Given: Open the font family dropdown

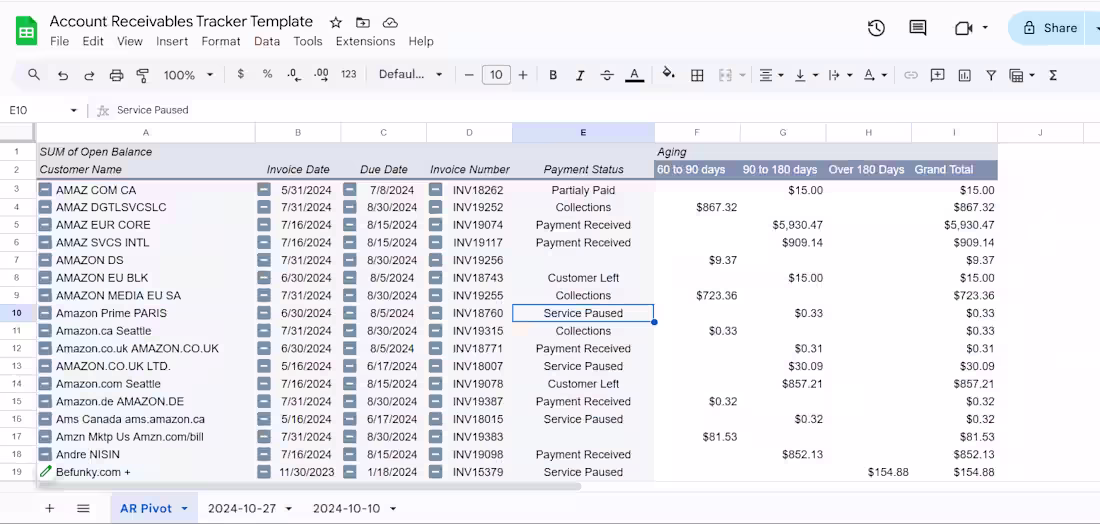Looking at the screenshot, I should tap(410, 74).
